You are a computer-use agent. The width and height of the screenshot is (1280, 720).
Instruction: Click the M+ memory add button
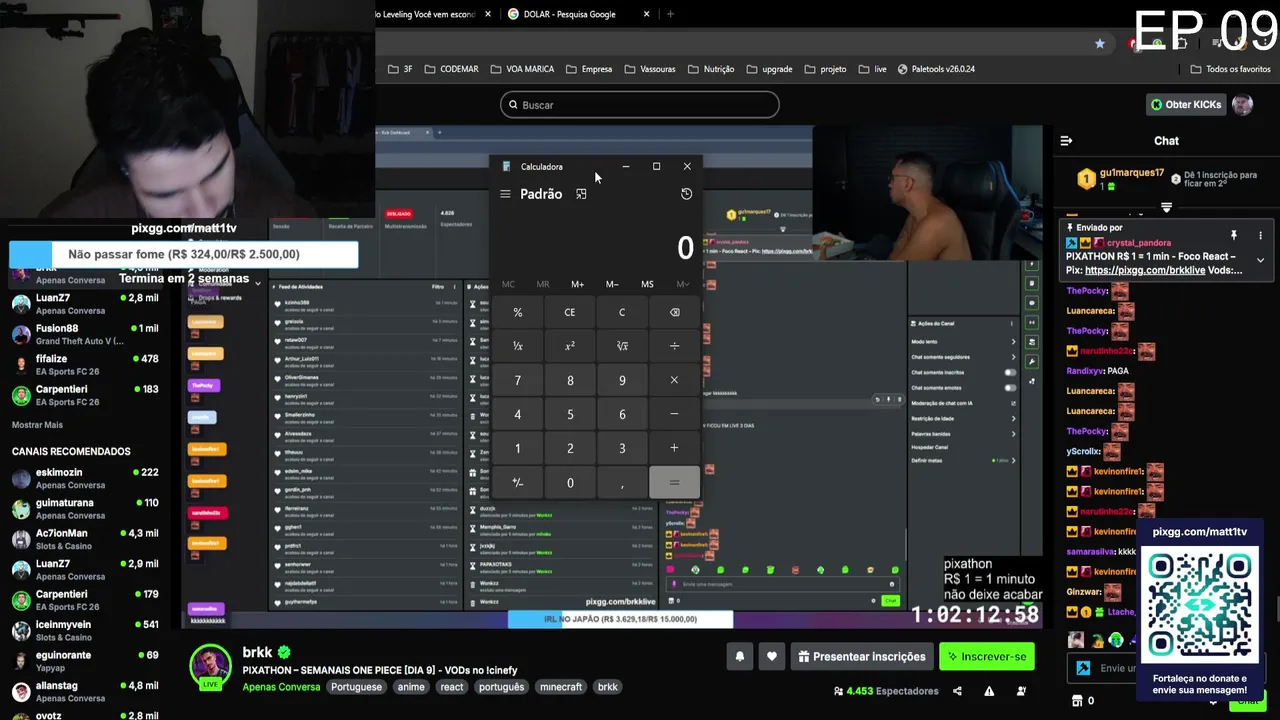[x=577, y=284]
